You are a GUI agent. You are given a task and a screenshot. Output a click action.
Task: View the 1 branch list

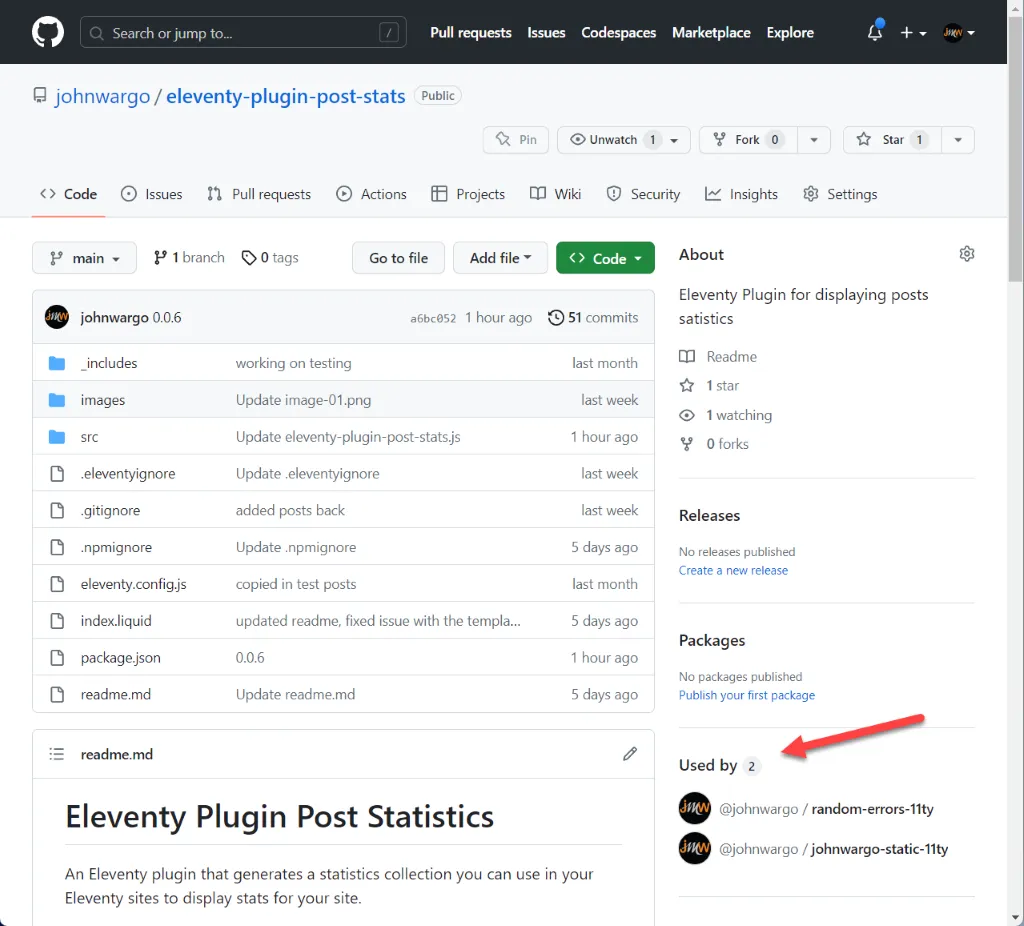[189, 258]
